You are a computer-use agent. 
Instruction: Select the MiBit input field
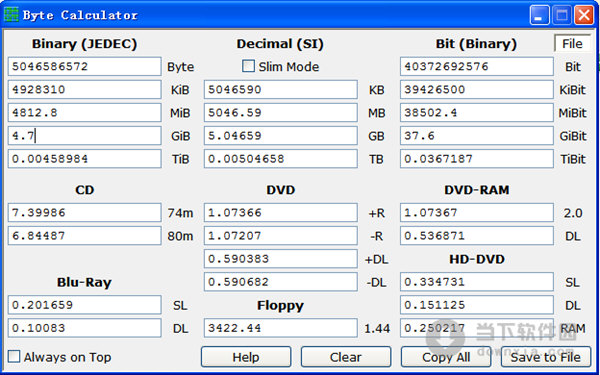pos(477,112)
